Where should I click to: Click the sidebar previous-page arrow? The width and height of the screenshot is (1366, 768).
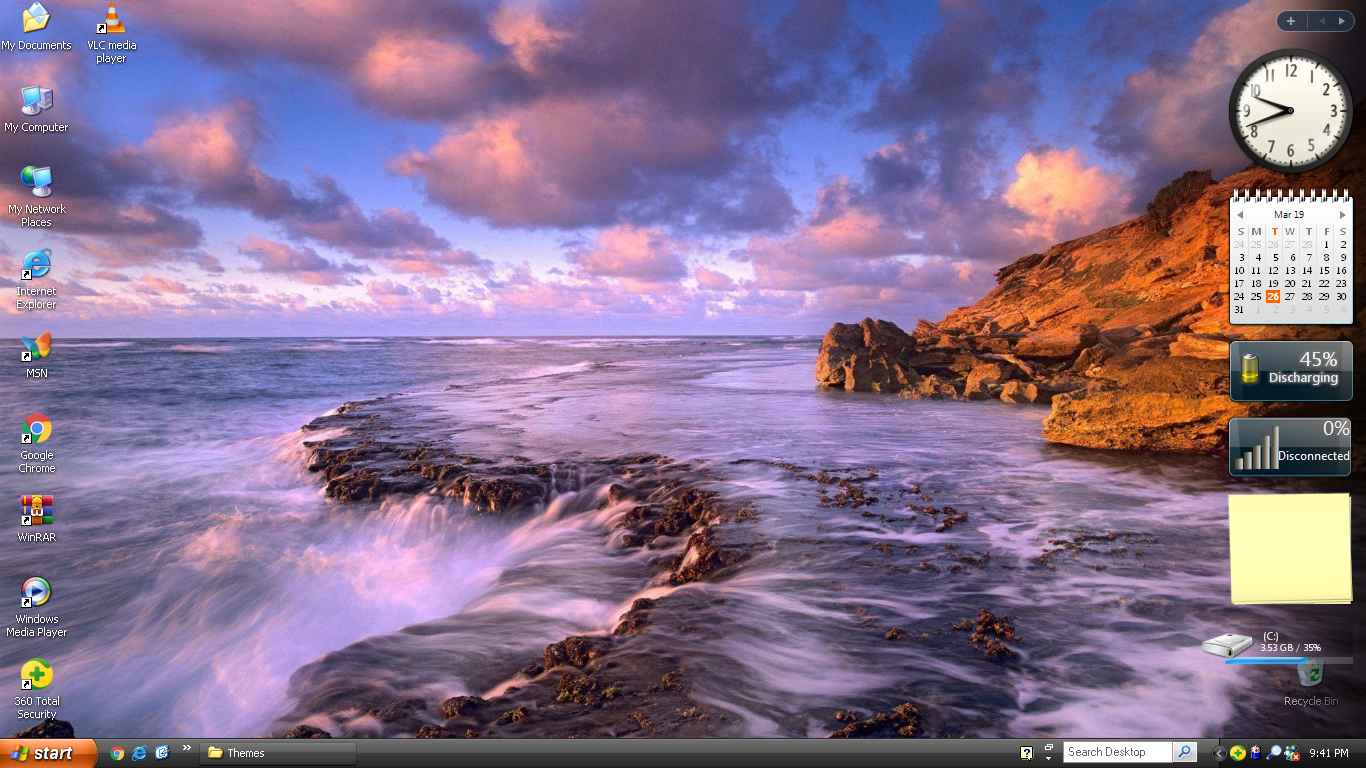pos(1320,21)
